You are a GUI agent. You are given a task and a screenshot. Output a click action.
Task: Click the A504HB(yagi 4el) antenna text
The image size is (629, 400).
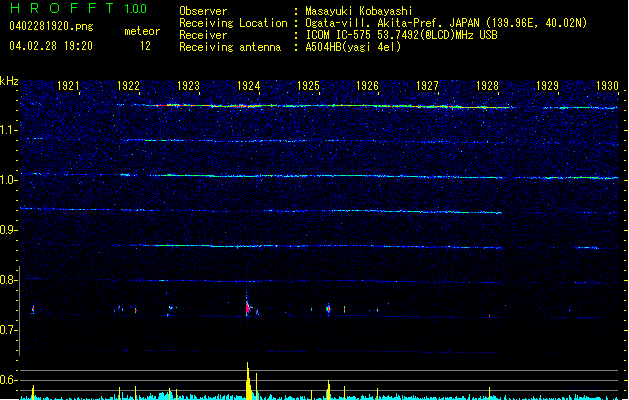tap(353, 47)
